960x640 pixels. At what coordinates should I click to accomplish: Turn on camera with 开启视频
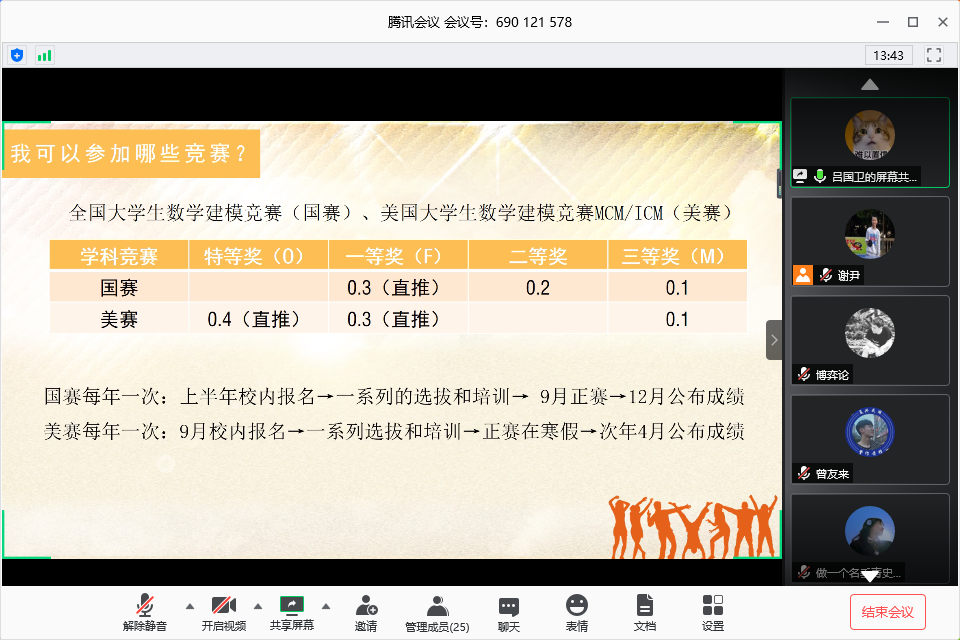click(x=224, y=612)
